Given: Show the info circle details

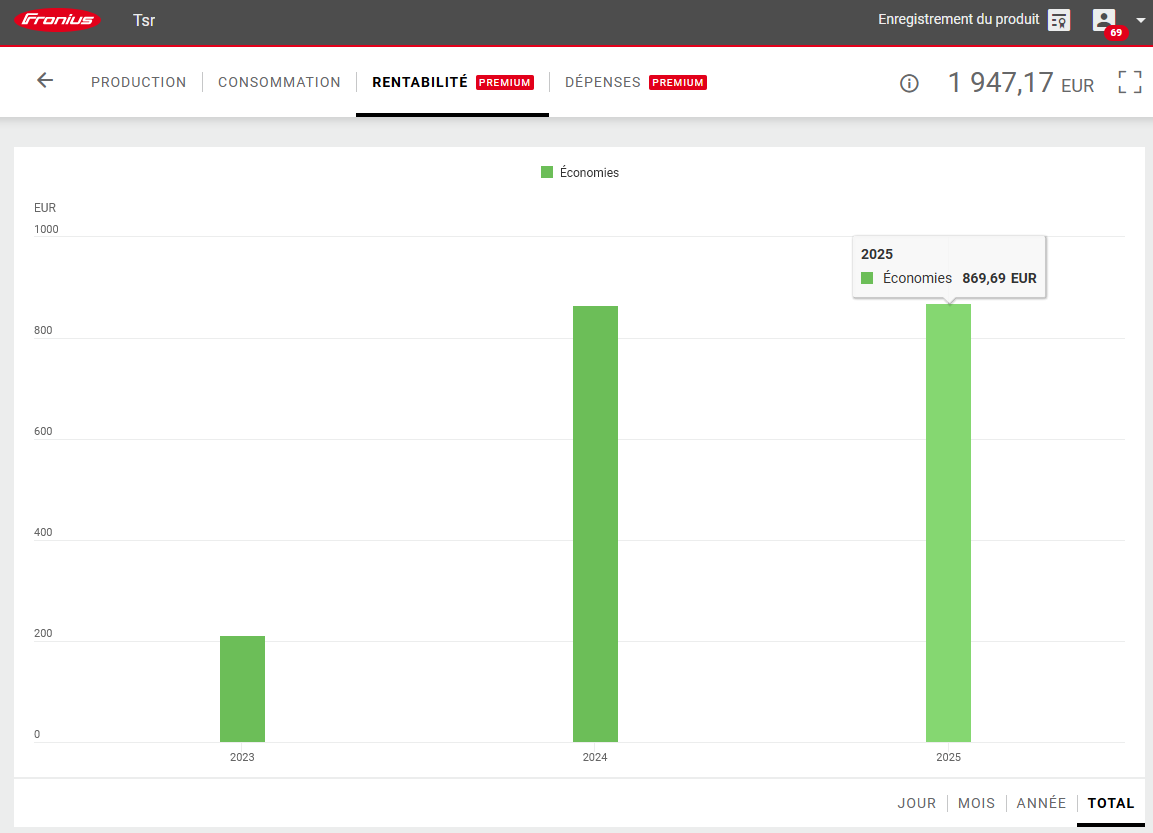Looking at the screenshot, I should tap(909, 84).
